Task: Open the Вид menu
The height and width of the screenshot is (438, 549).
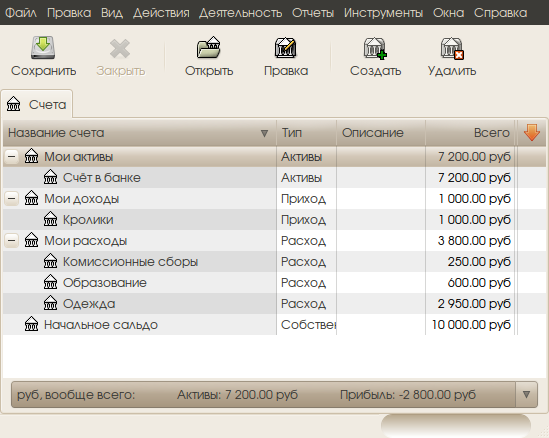Action: click(x=112, y=13)
